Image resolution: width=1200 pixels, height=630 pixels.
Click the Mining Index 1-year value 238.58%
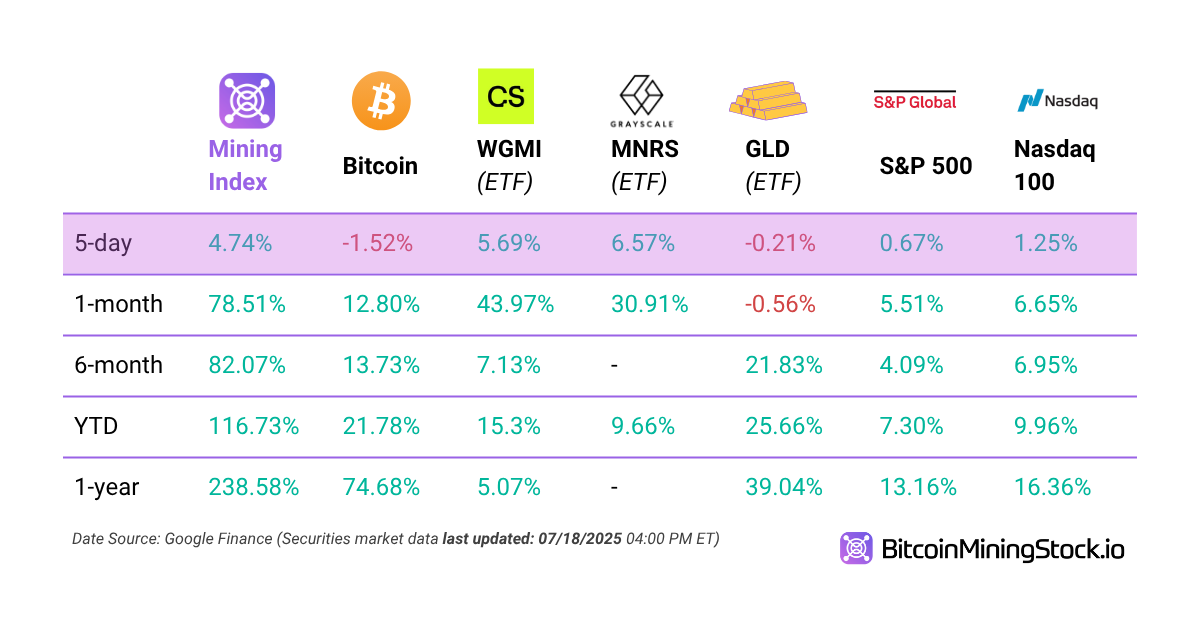(253, 487)
